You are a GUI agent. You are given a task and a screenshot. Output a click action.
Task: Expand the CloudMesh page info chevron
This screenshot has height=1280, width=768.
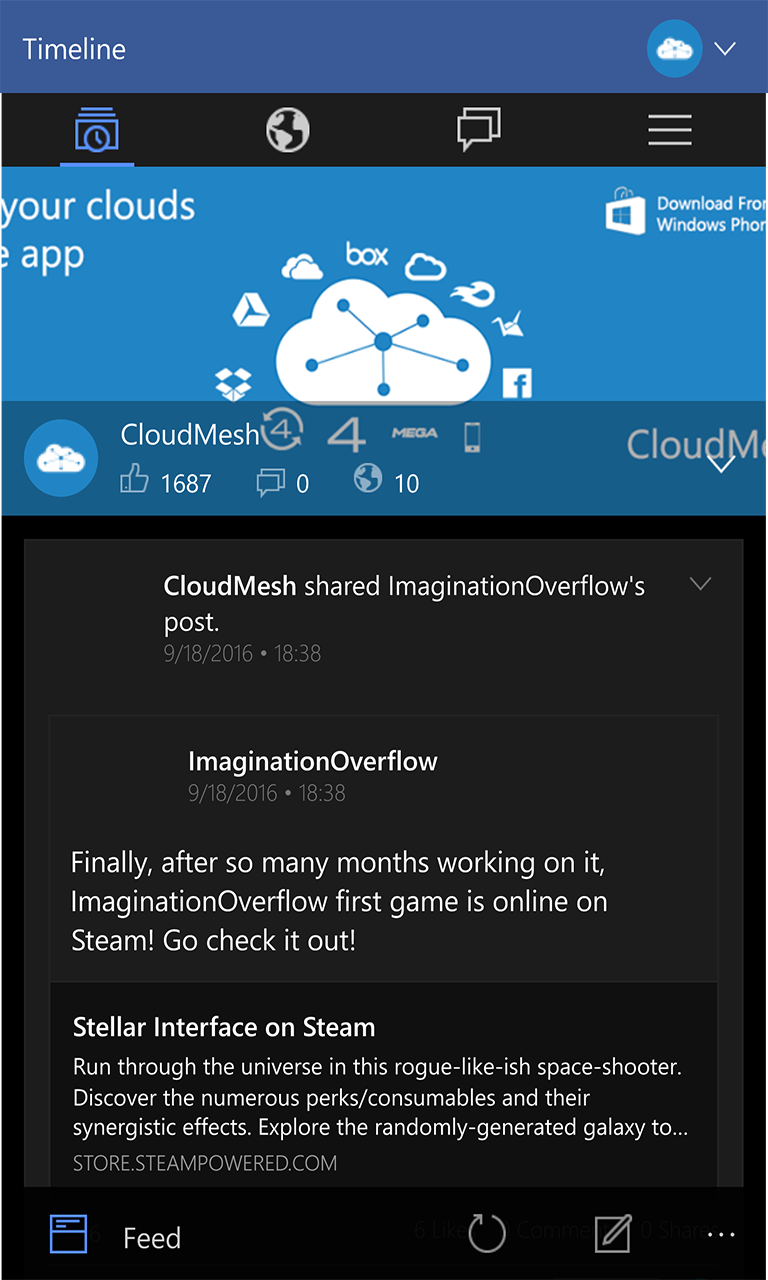pos(721,464)
